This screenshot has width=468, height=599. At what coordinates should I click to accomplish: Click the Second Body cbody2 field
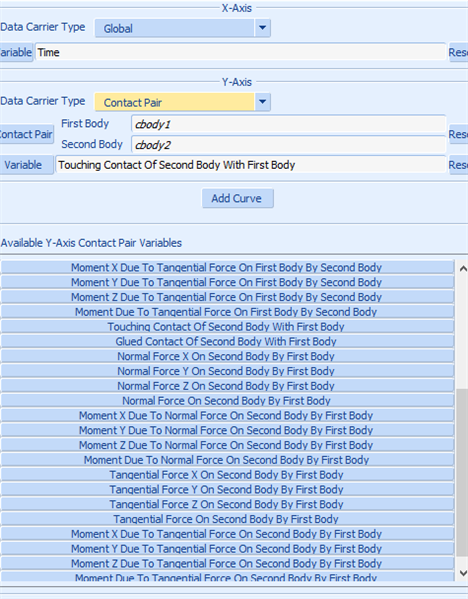[x=288, y=145]
